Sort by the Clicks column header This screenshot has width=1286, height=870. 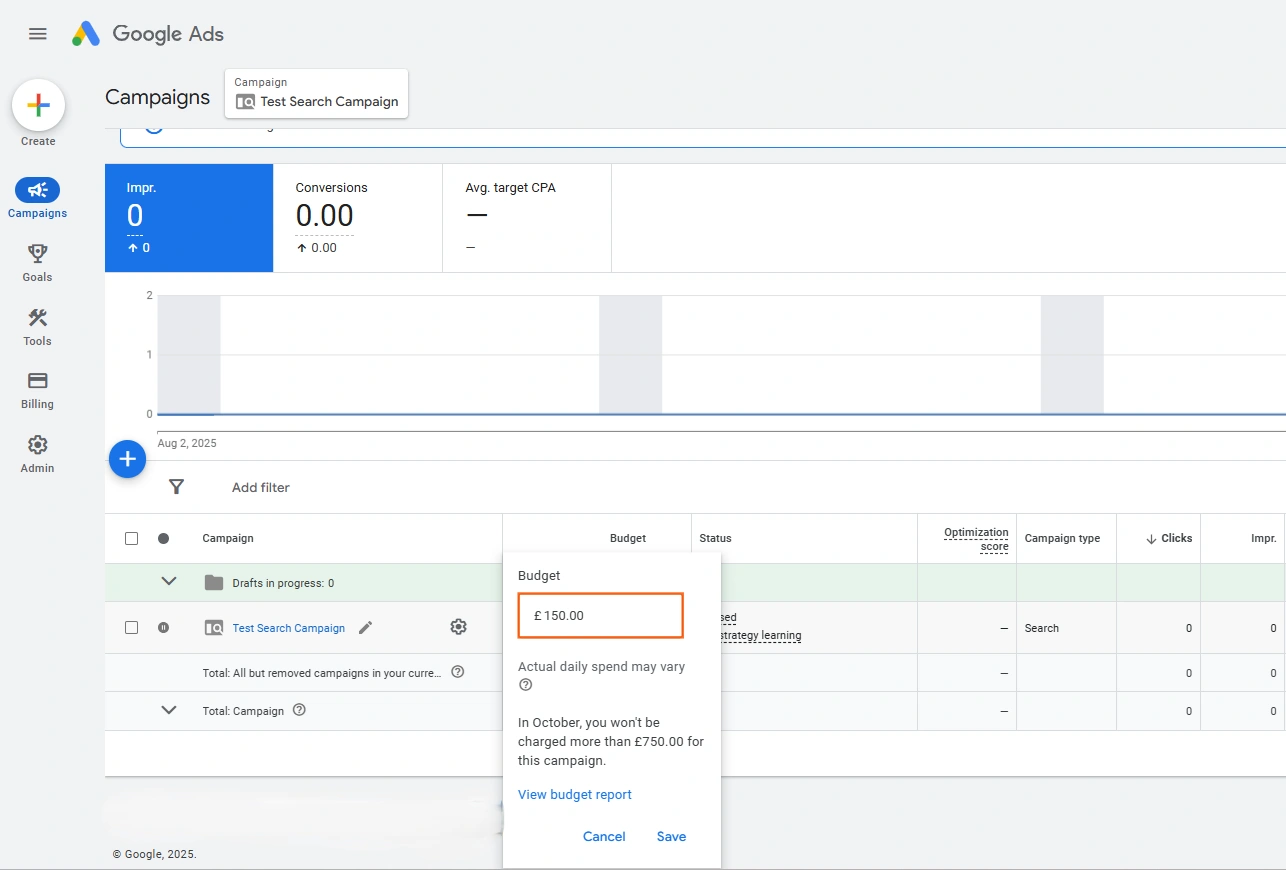tap(1169, 538)
